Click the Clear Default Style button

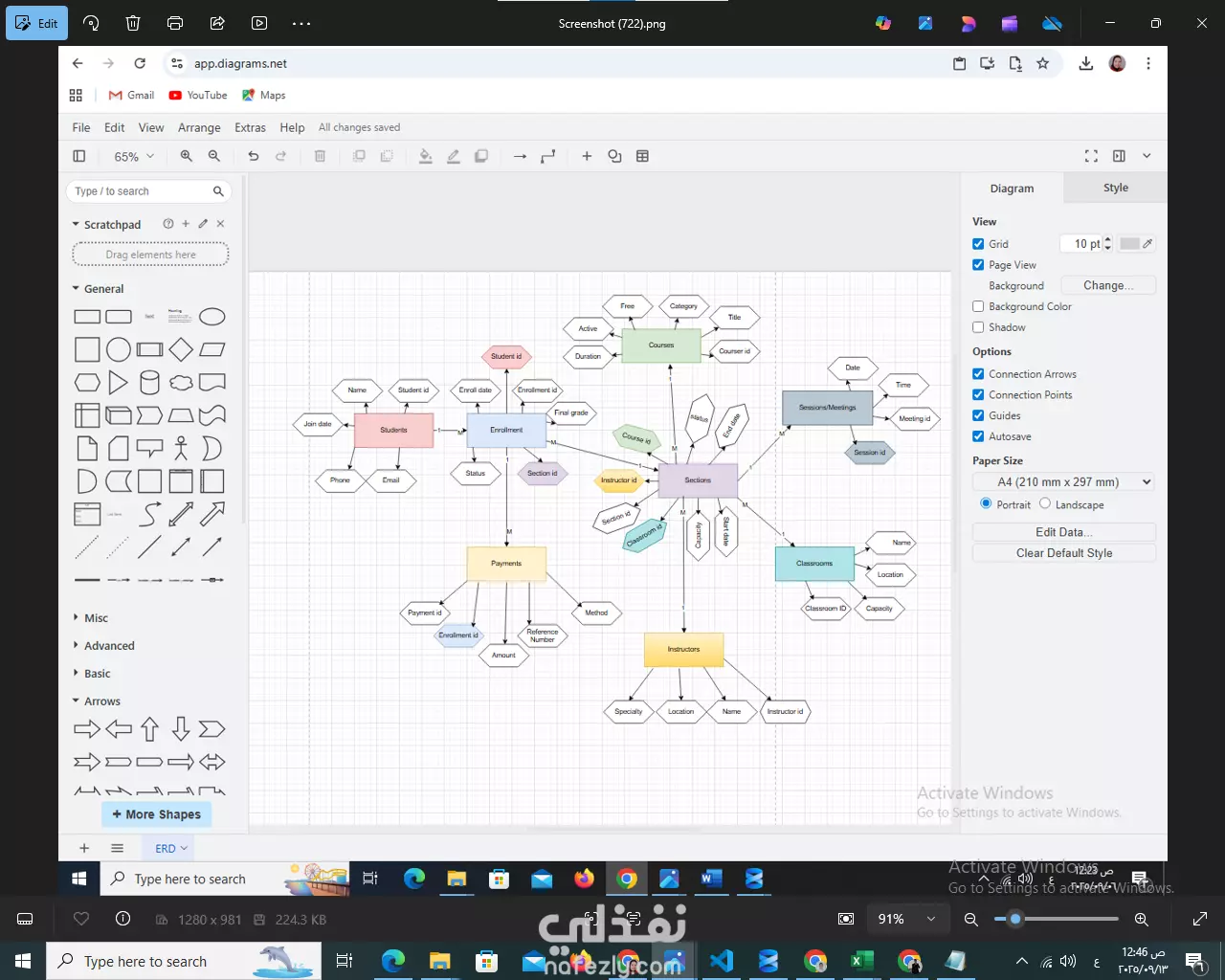click(x=1064, y=553)
